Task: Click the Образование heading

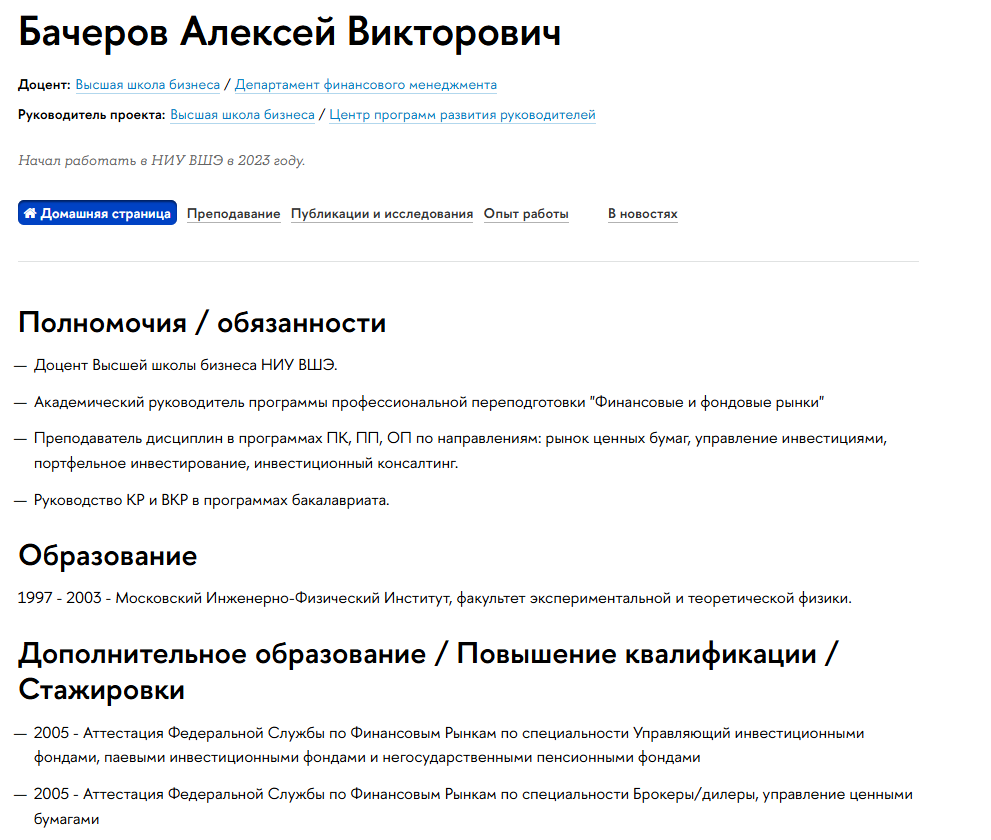Action: (107, 556)
